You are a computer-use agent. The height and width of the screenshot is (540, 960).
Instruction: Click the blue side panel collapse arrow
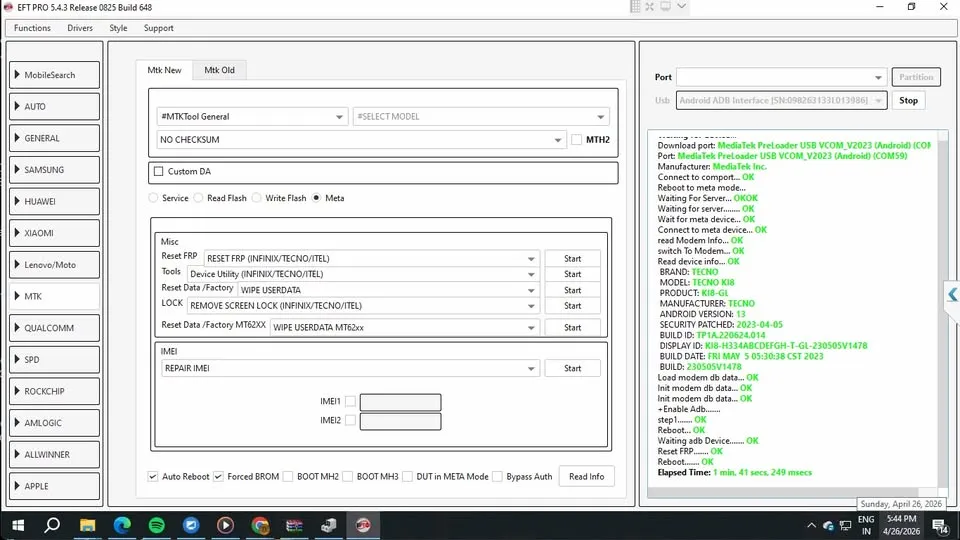(x=952, y=294)
